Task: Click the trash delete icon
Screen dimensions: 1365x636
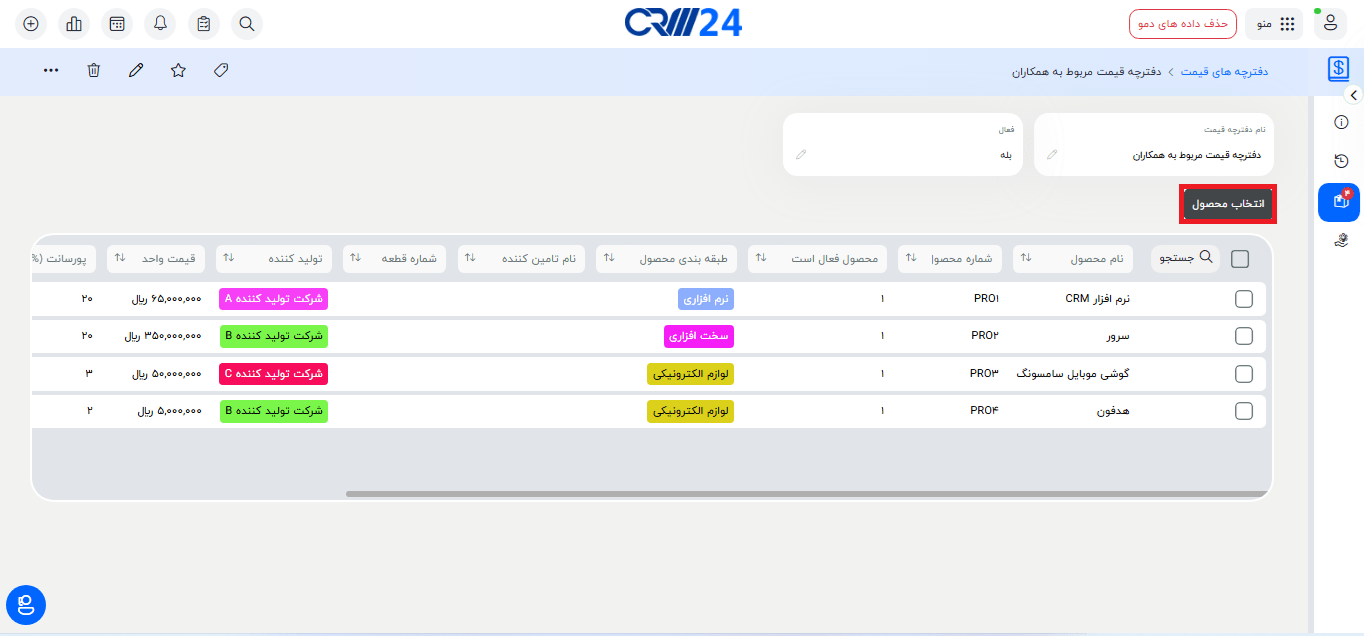Action: click(93, 70)
